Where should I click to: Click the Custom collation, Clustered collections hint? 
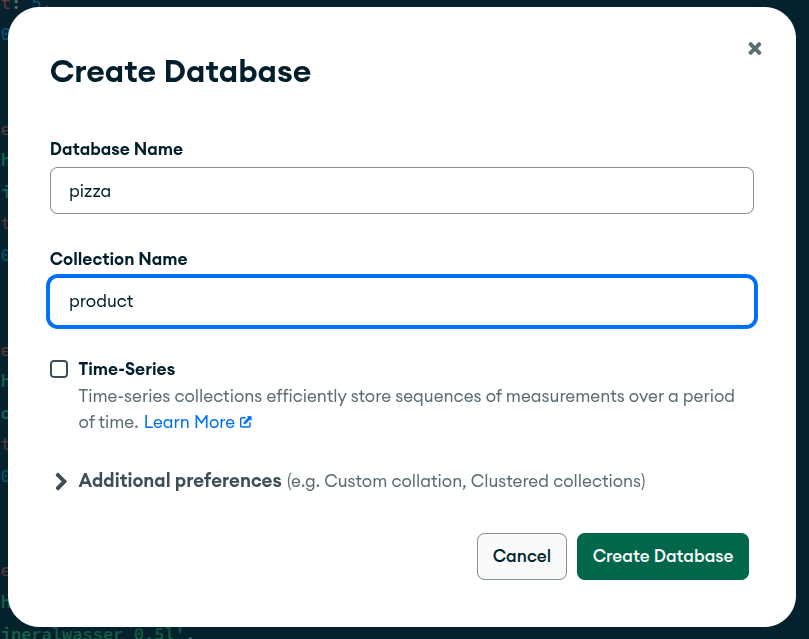tap(466, 482)
